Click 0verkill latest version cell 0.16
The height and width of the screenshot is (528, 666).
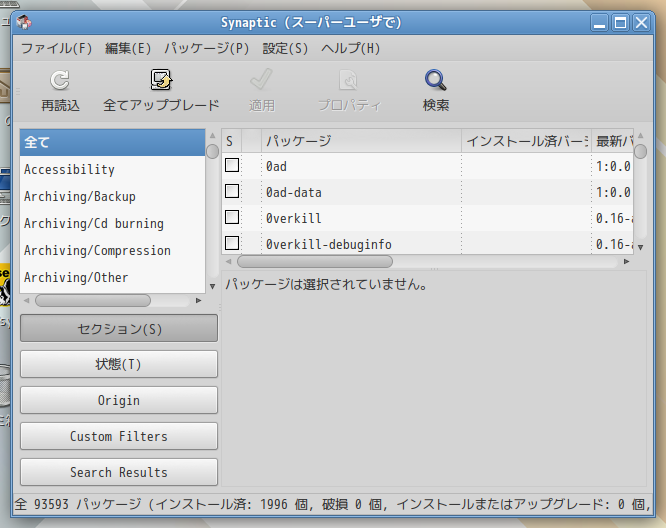[x=612, y=218]
